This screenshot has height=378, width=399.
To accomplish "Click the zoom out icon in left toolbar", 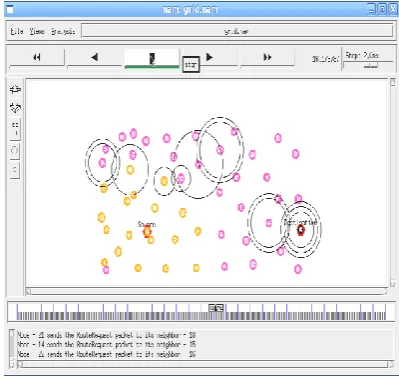I will (x=15, y=107).
